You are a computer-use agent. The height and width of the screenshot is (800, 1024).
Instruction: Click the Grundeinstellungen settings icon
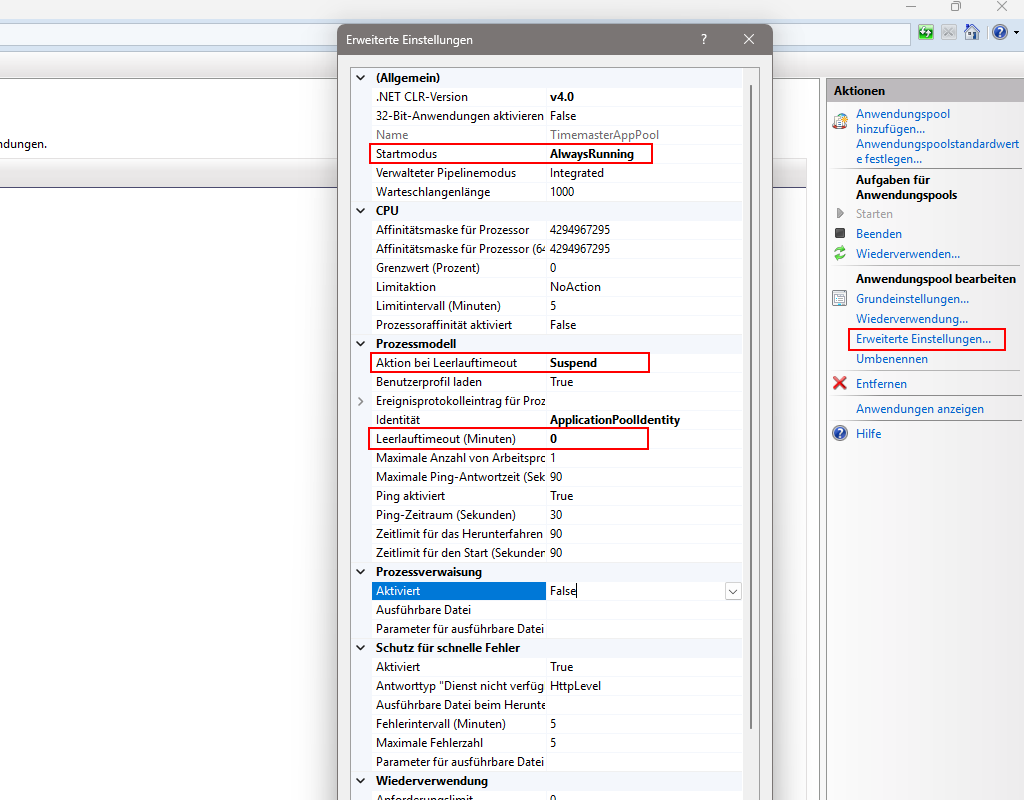point(840,299)
